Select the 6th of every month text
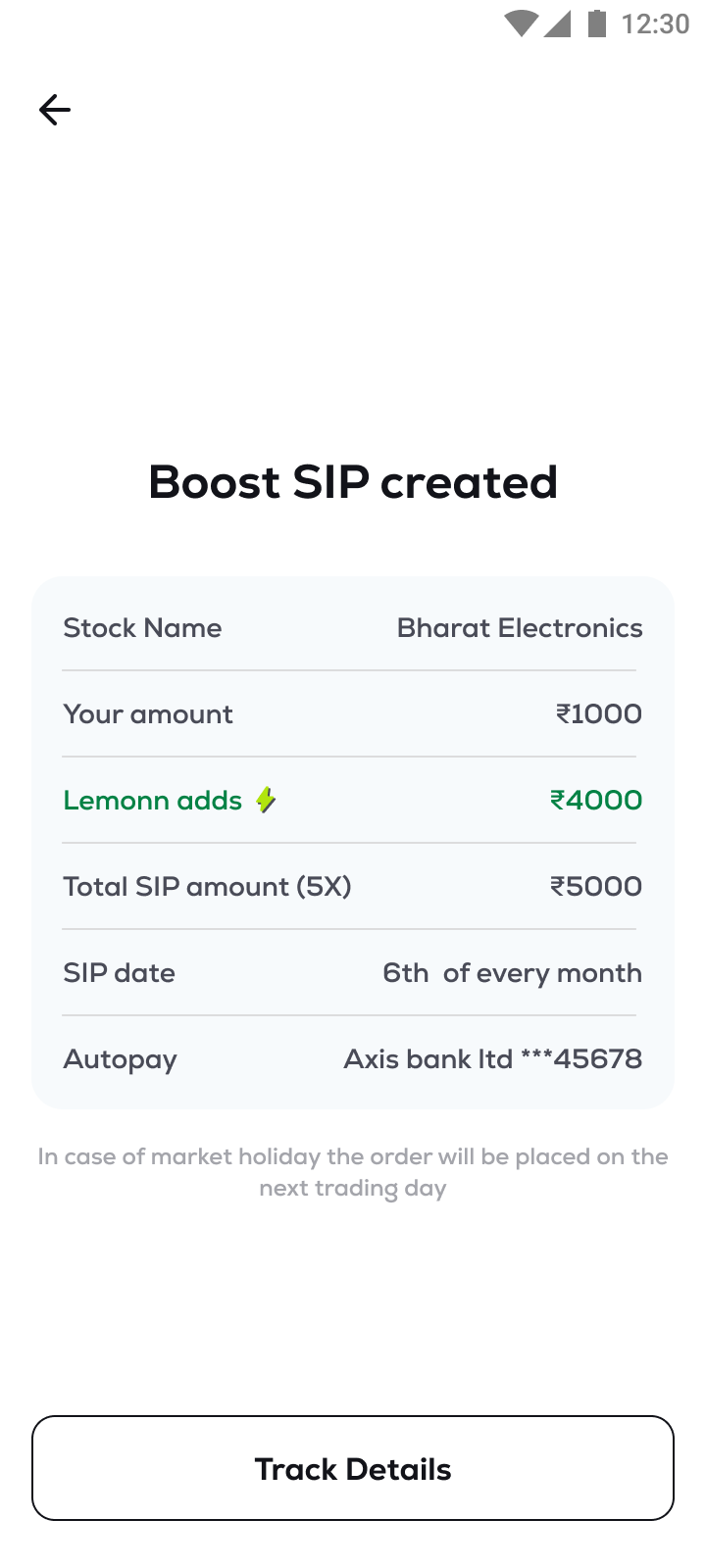This screenshot has width=706, height=1568. (x=512, y=973)
